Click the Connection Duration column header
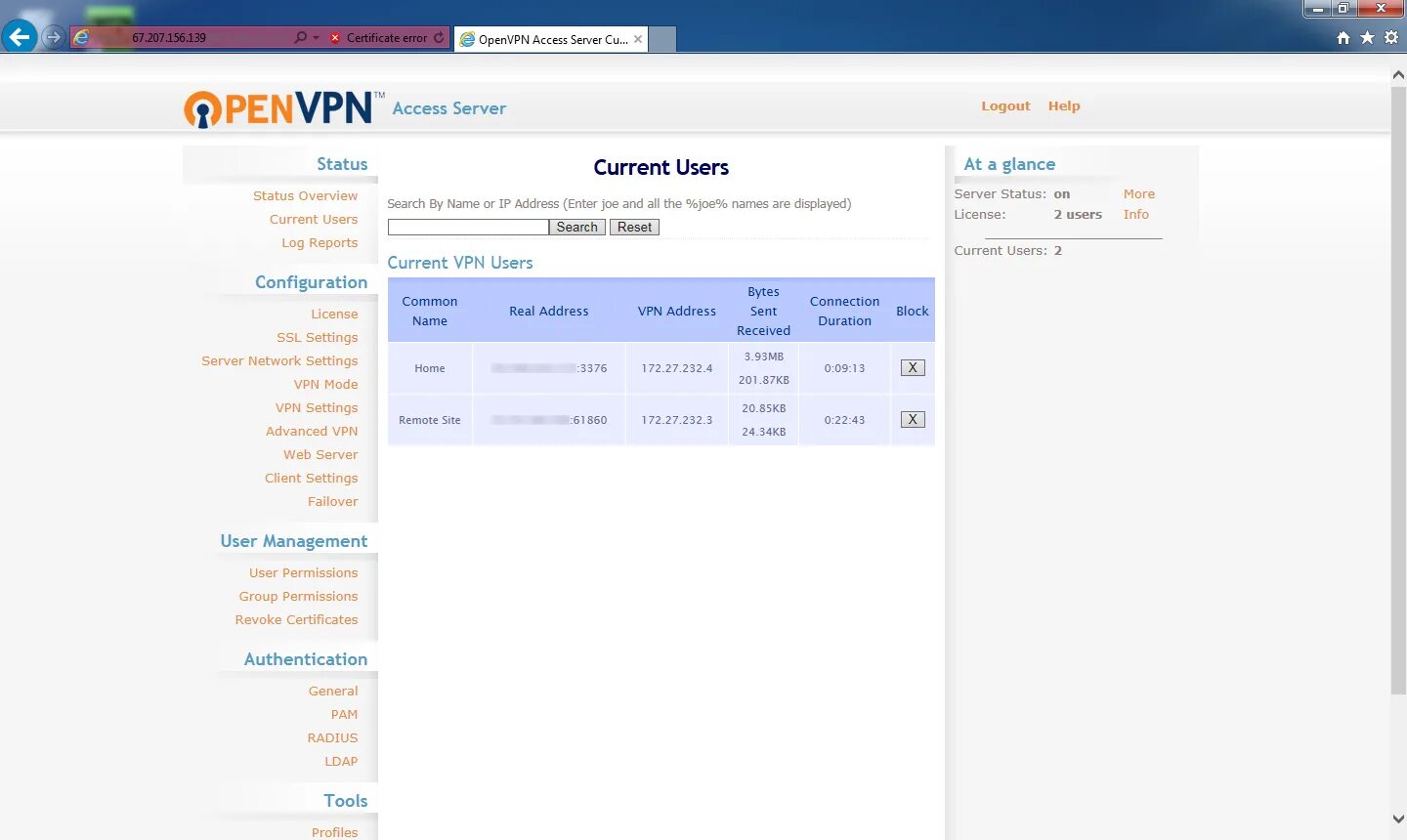 (x=845, y=311)
